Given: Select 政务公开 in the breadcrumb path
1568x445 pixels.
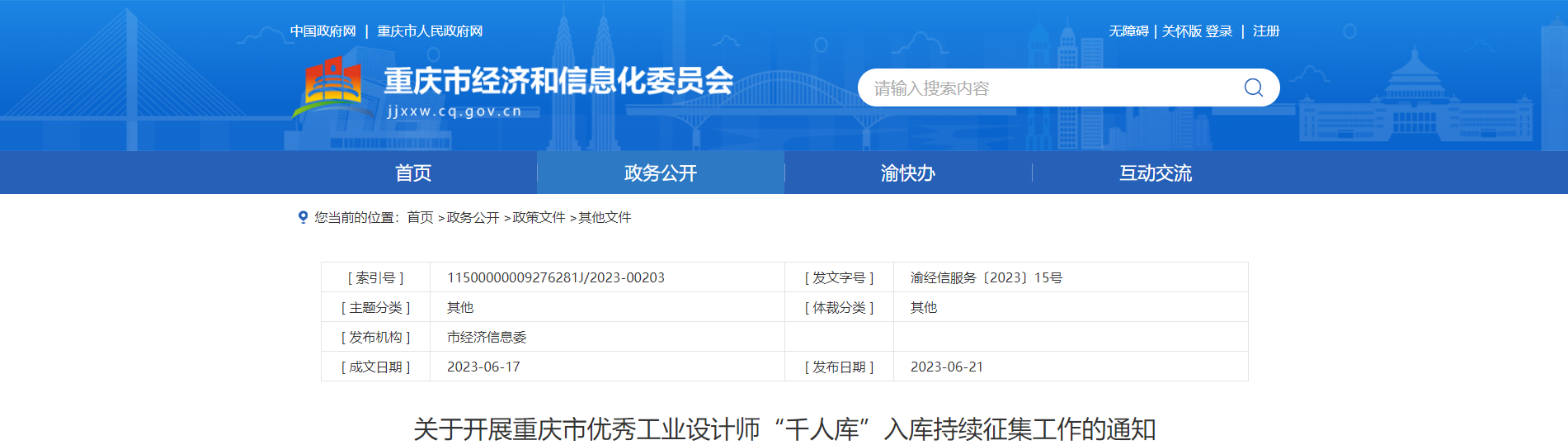Looking at the screenshot, I should coord(473,217).
